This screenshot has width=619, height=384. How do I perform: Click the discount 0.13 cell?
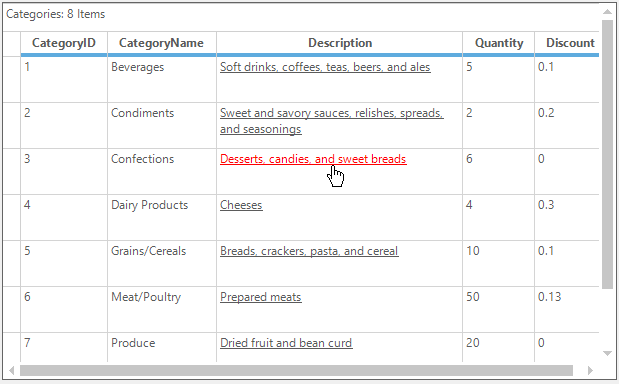pos(567,310)
